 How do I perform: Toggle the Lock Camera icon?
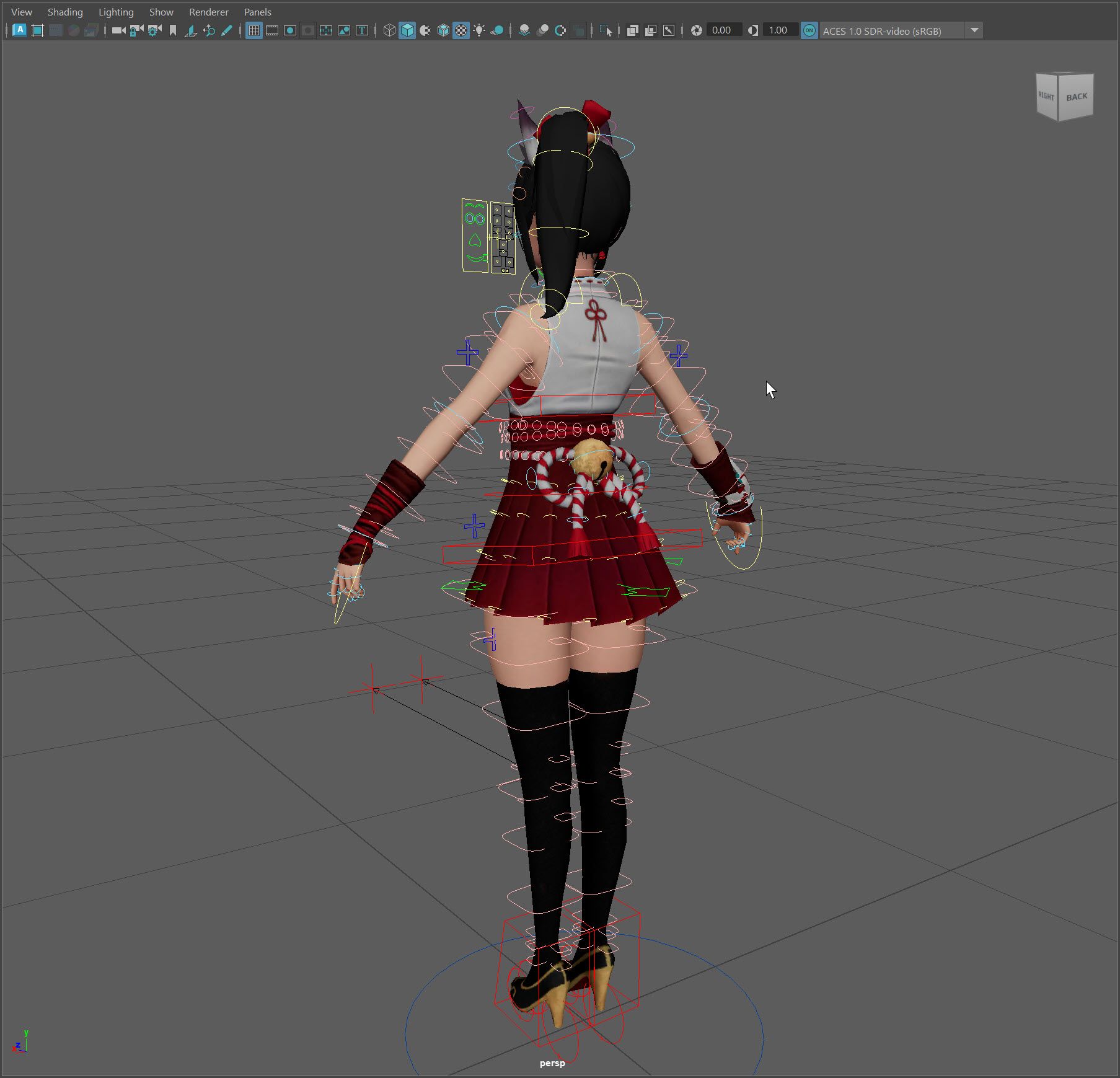tap(136, 30)
